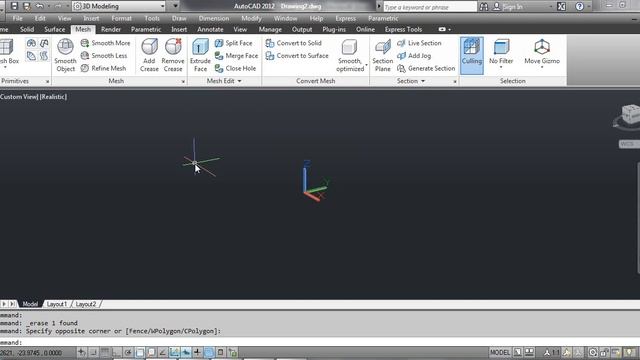This screenshot has width=640, height=360.
Task: Select the Remove Crease tool
Action: pyautogui.click(x=173, y=56)
